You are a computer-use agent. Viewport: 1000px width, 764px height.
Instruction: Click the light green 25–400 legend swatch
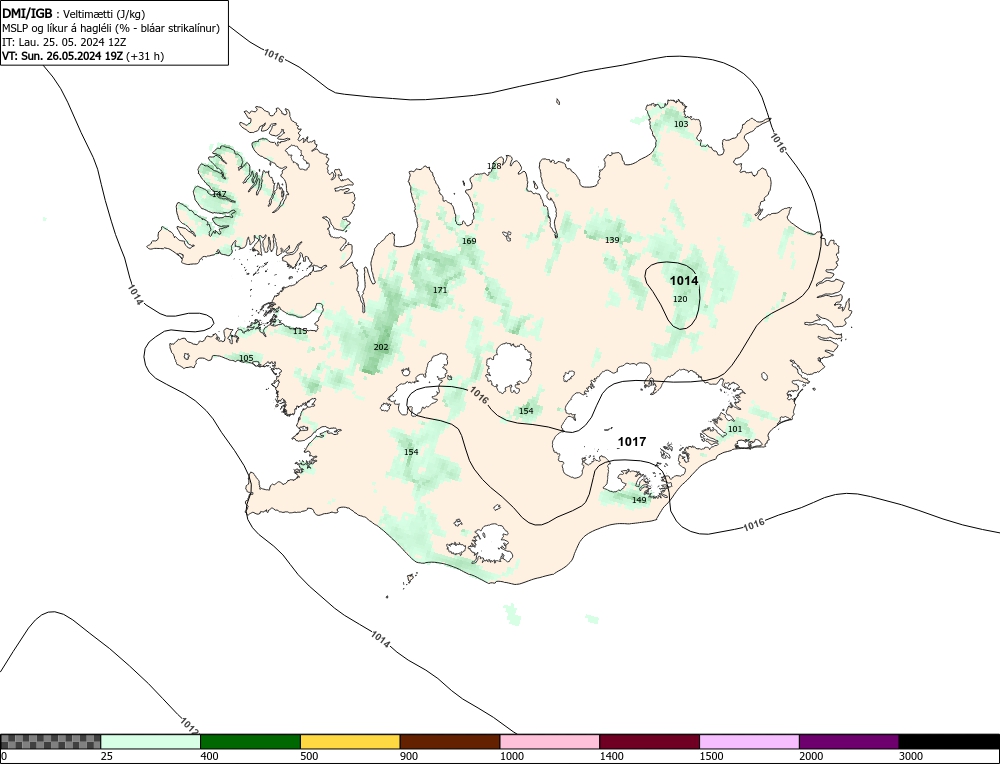[151, 741]
